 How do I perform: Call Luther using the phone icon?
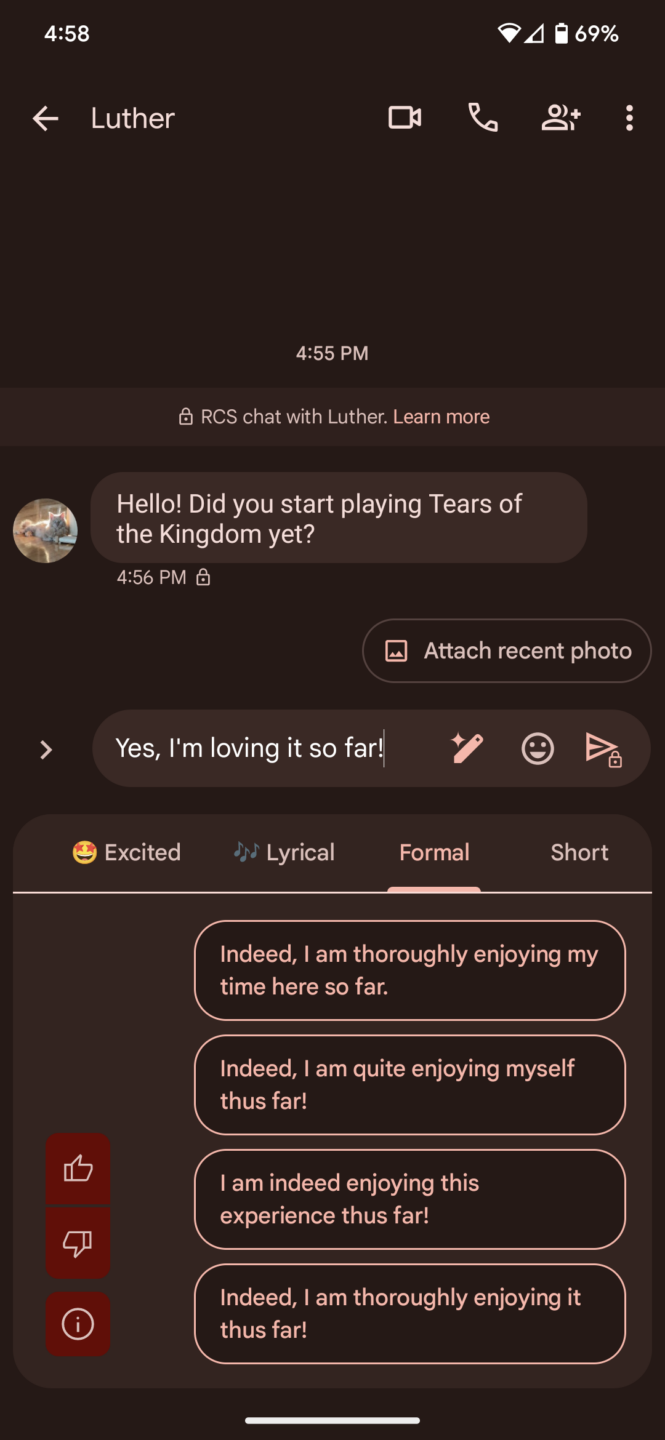[x=482, y=118]
